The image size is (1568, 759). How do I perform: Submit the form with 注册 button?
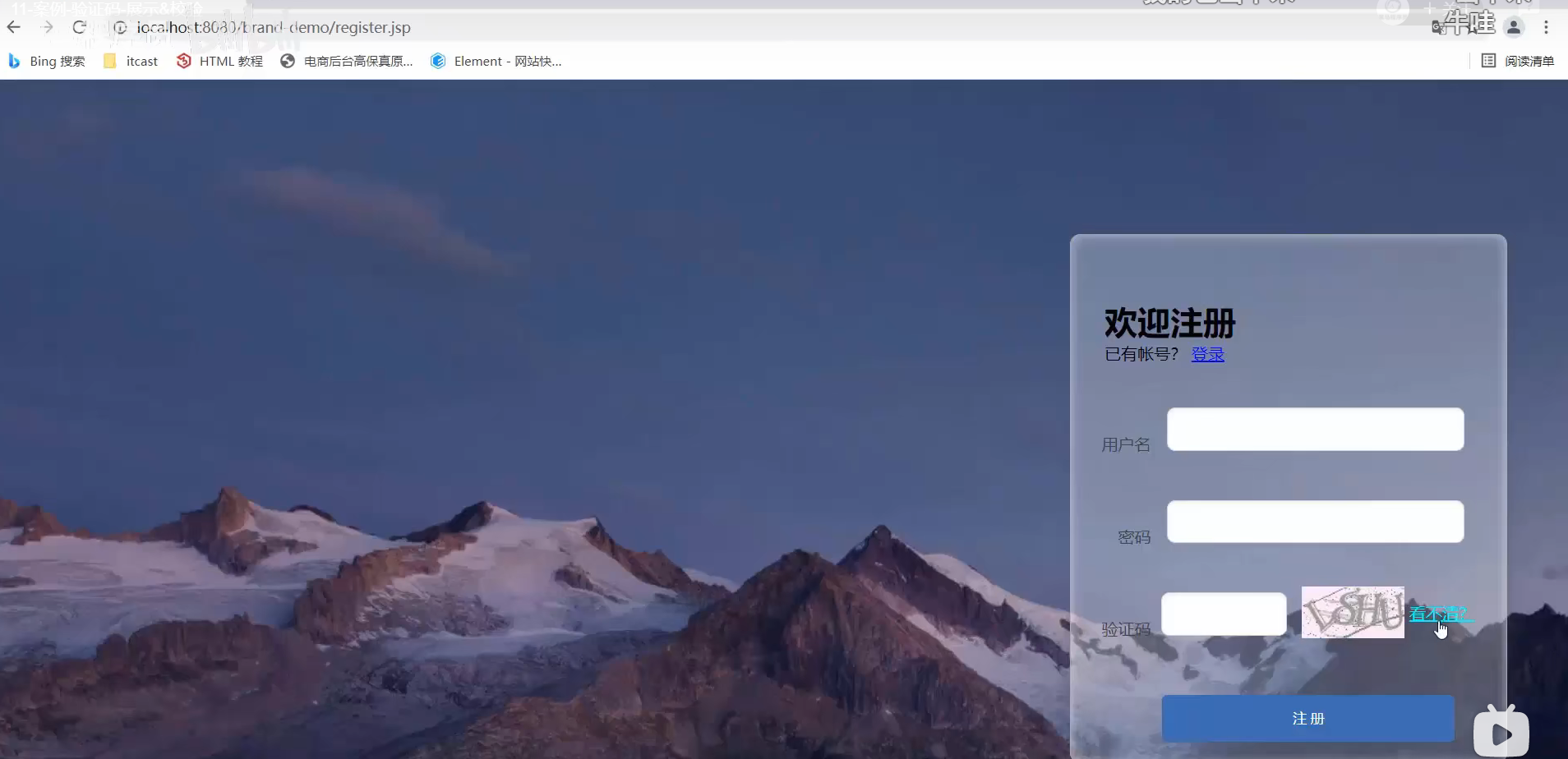1308,718
